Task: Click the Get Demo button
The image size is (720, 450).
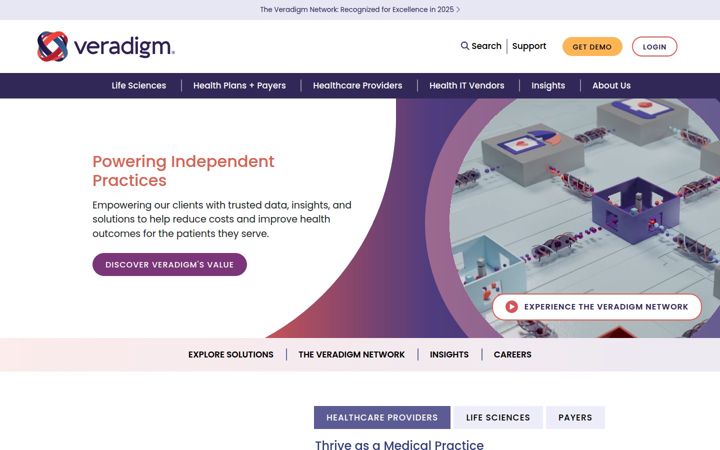Action: click(592, 47)
